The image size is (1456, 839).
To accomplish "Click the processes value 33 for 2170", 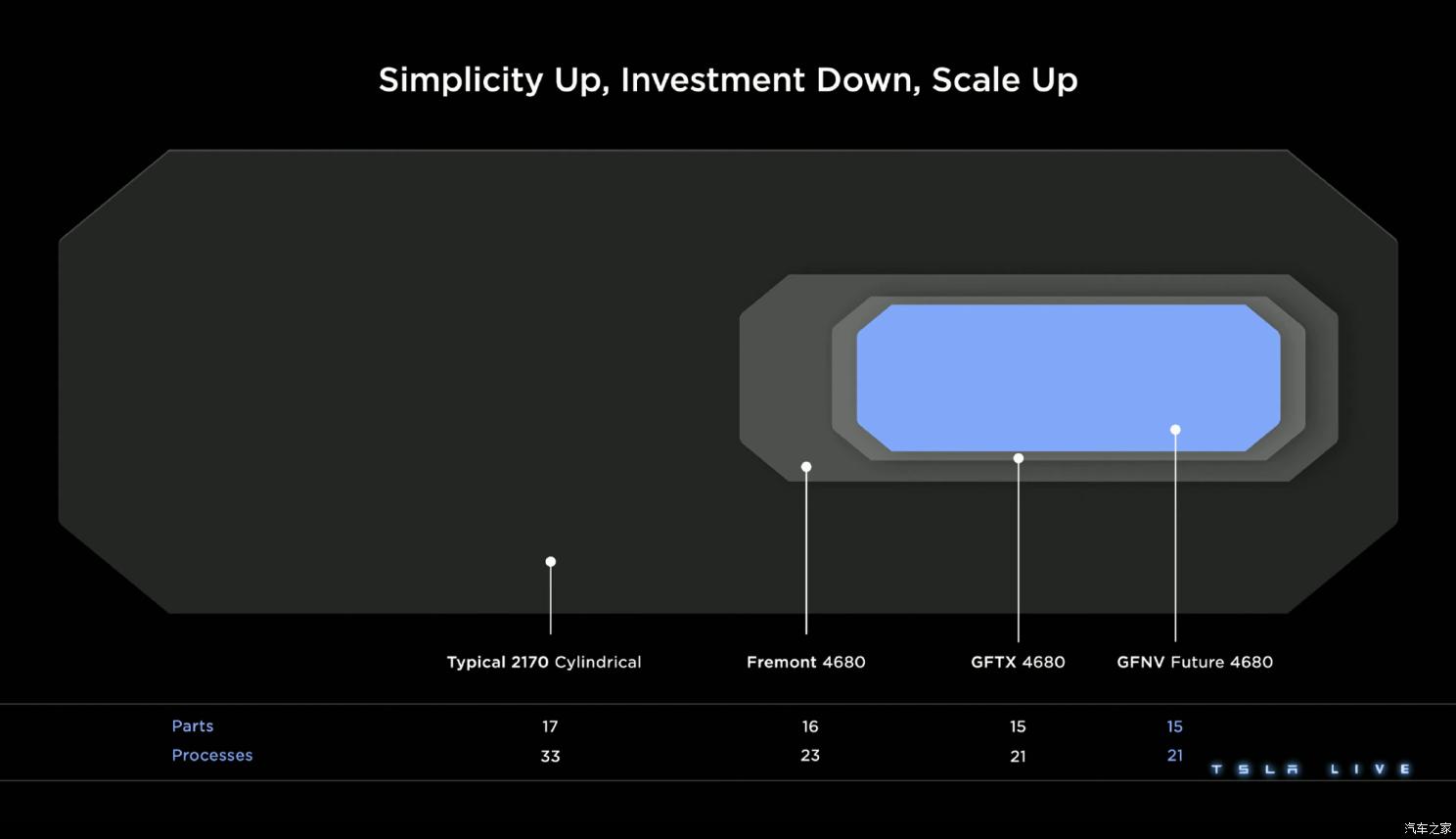I will point(550,756).
